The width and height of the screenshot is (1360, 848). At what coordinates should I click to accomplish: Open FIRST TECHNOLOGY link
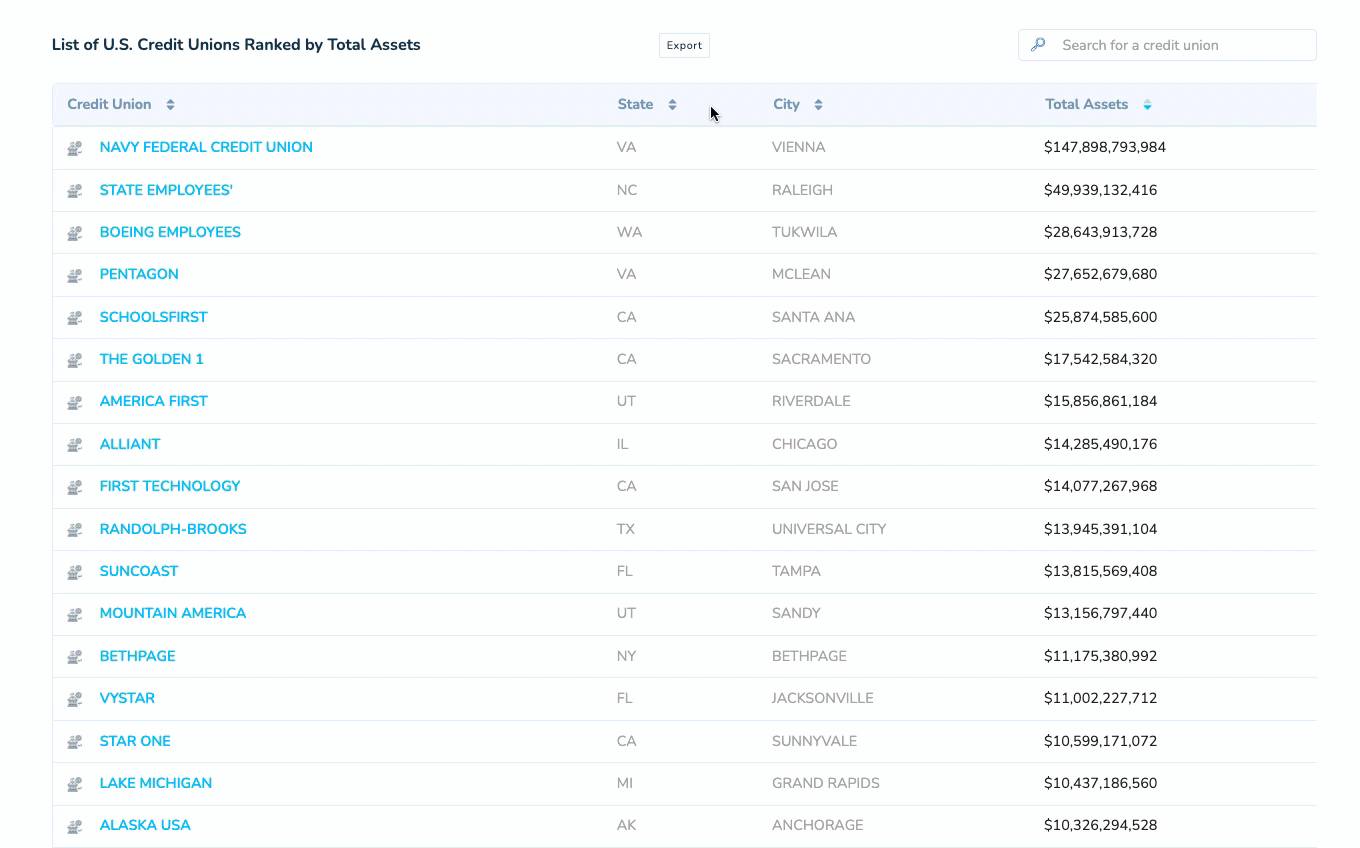170,486
